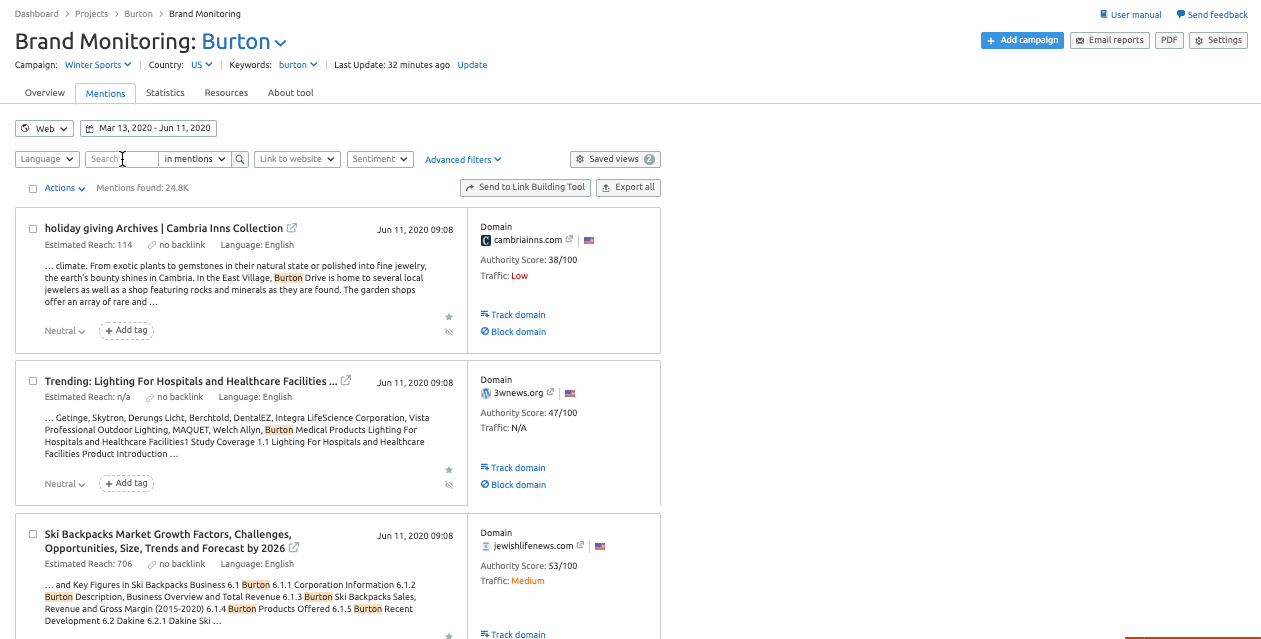Check the Trending: Lighting For Hospitals checkbox
The width and height of the screenshot is (1261, 639).
click(x=33, y=382)
